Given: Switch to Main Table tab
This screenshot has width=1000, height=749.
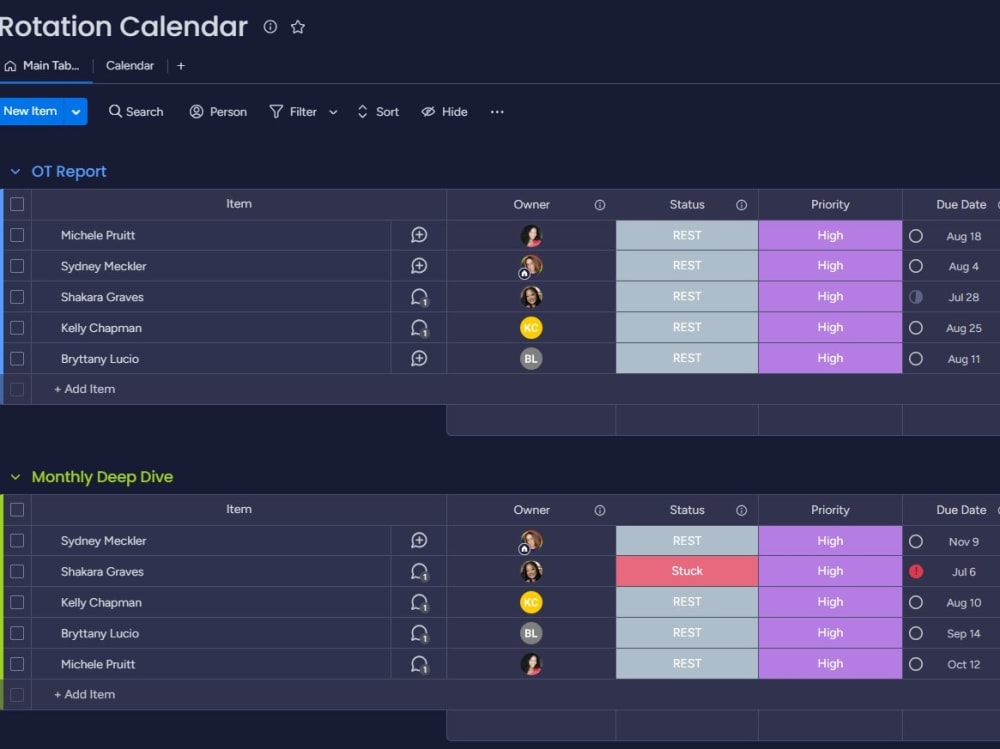Looking at the screenshot, I should [x=42, y=66].
